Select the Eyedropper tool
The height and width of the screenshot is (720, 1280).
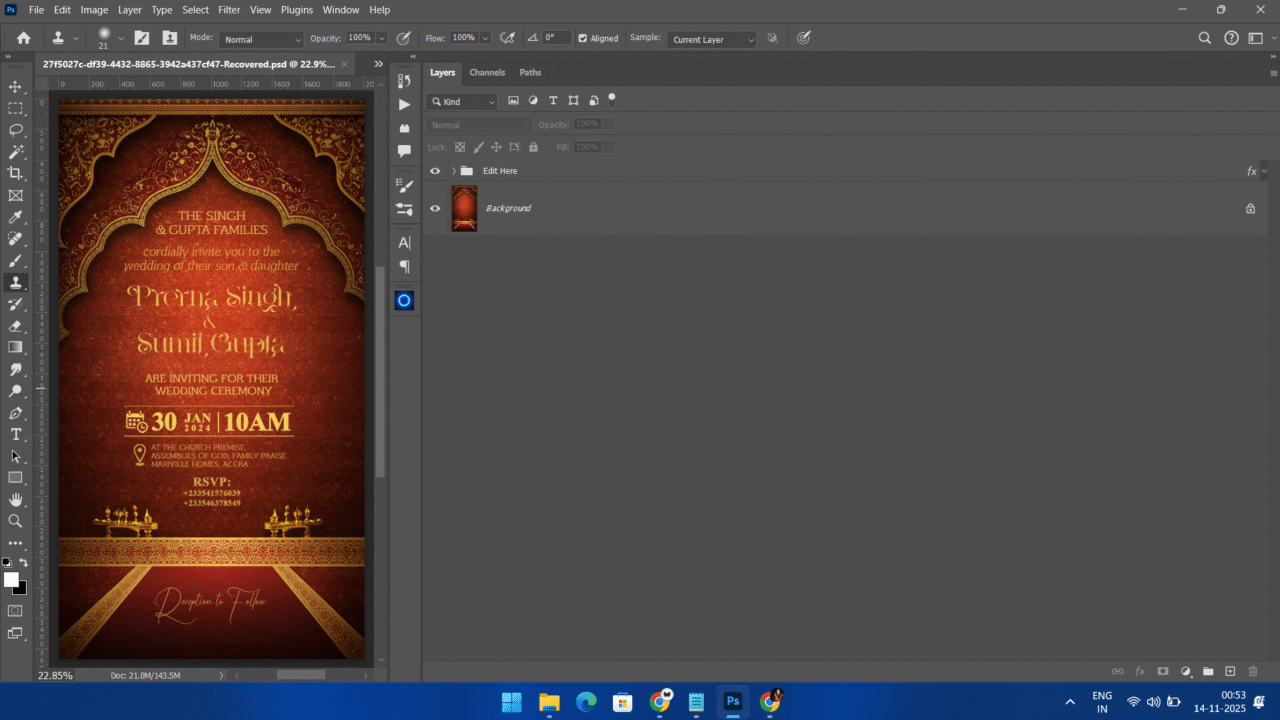coord(16,217)
